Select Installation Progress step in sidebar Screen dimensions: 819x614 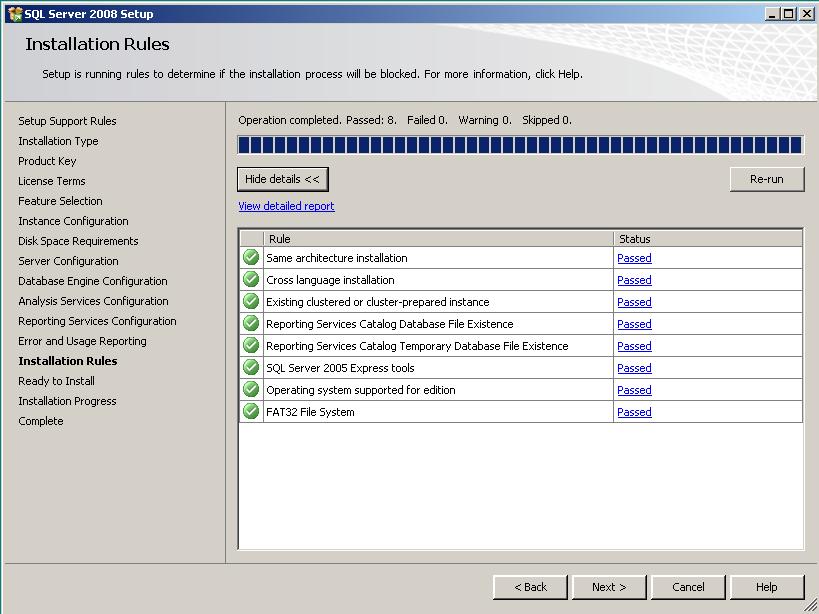(67, 401)
